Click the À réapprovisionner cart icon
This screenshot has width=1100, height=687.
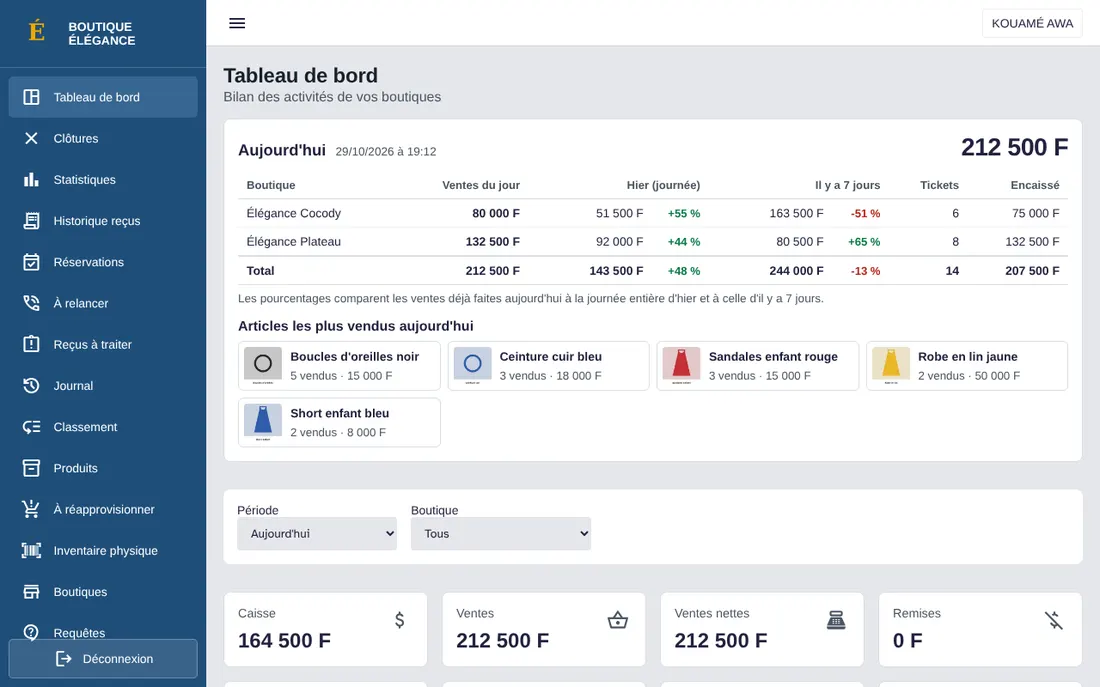31,509
